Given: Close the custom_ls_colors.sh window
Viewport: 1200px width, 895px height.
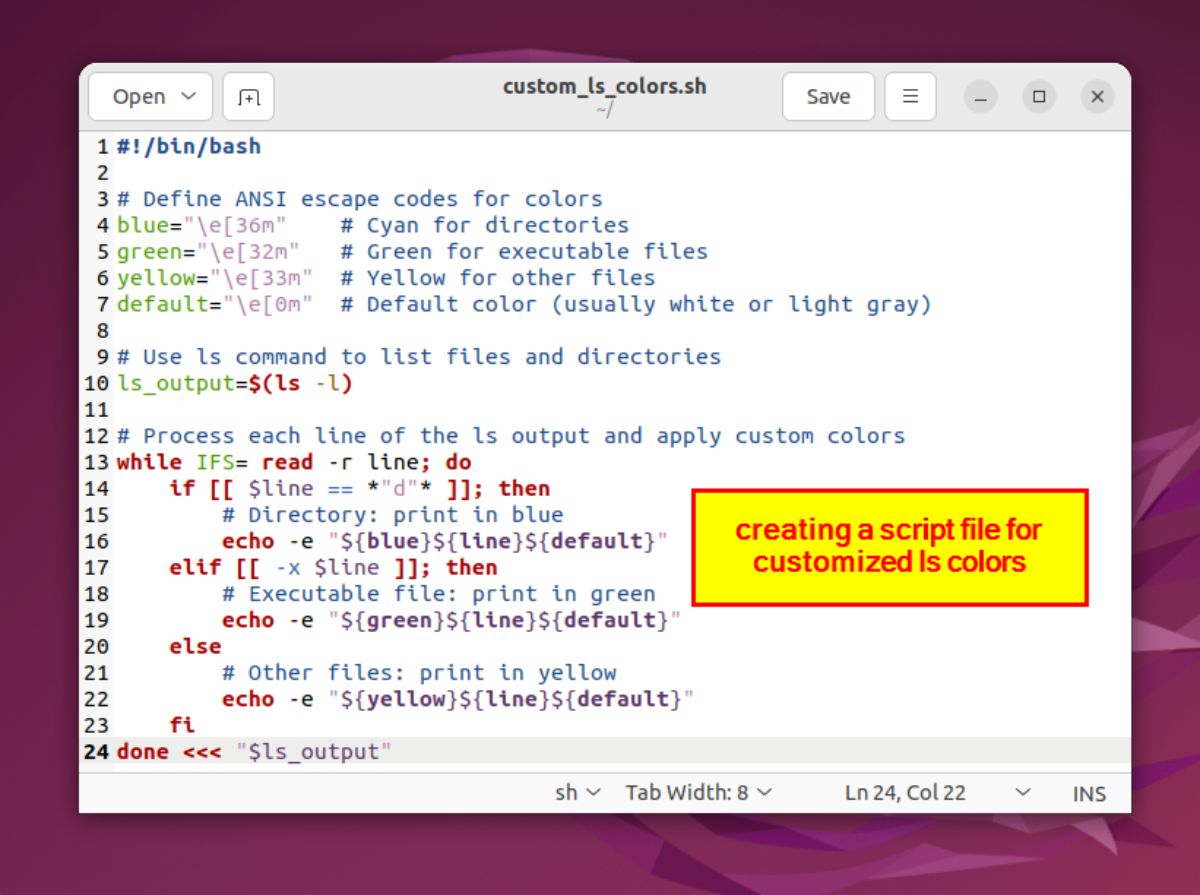Looking at the screenshot, I should pyautogui.click(x=1097, y=96).
